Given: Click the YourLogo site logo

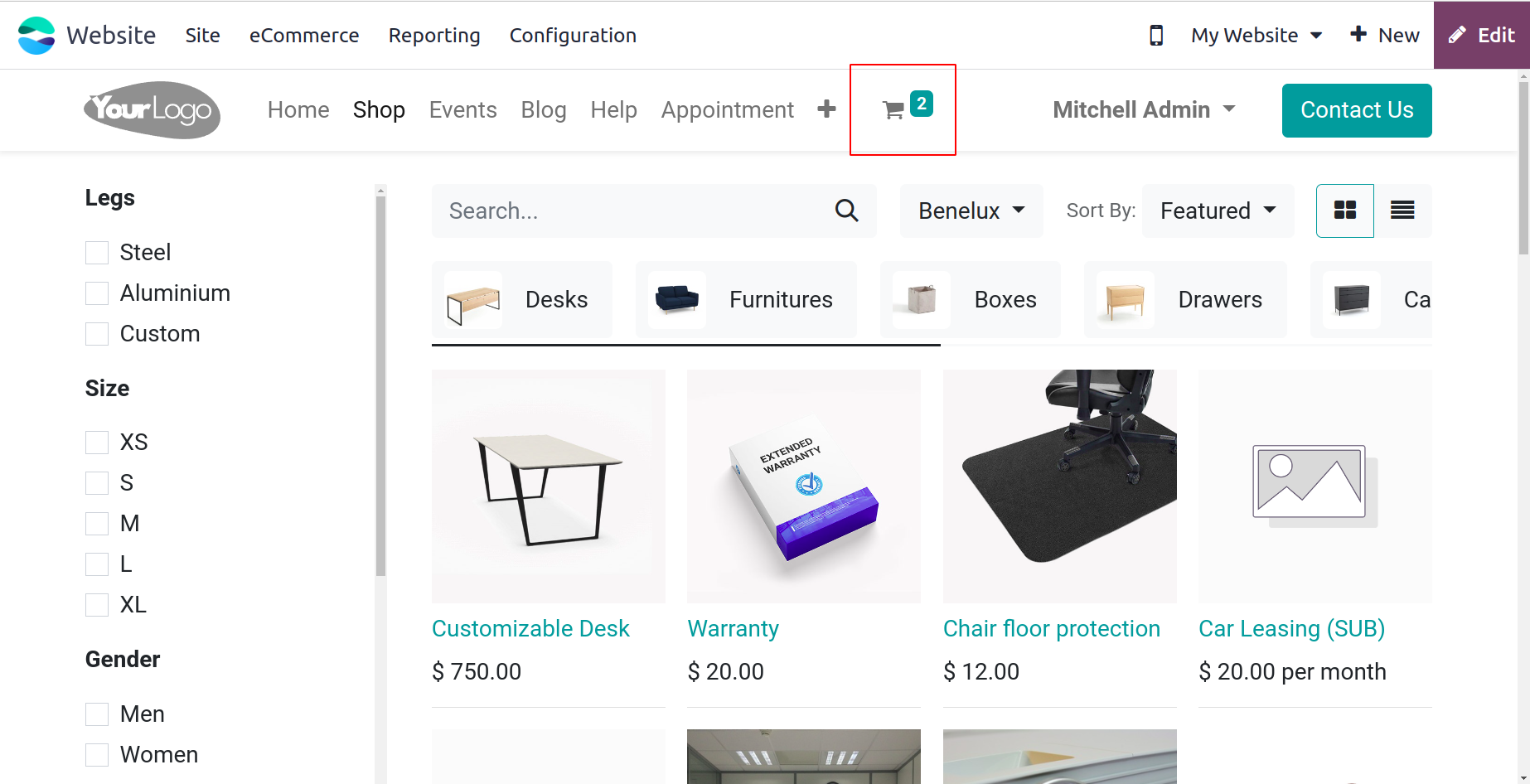Looking at the screenshot, I should coord(153,110).
